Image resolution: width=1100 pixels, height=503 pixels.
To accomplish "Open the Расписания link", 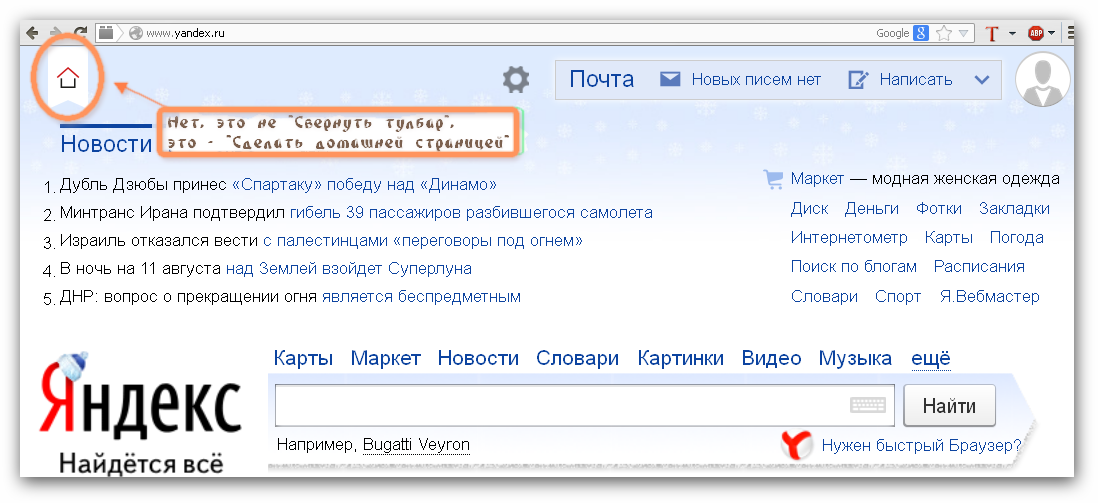I will pyautogui.click(x=979, y=267).
